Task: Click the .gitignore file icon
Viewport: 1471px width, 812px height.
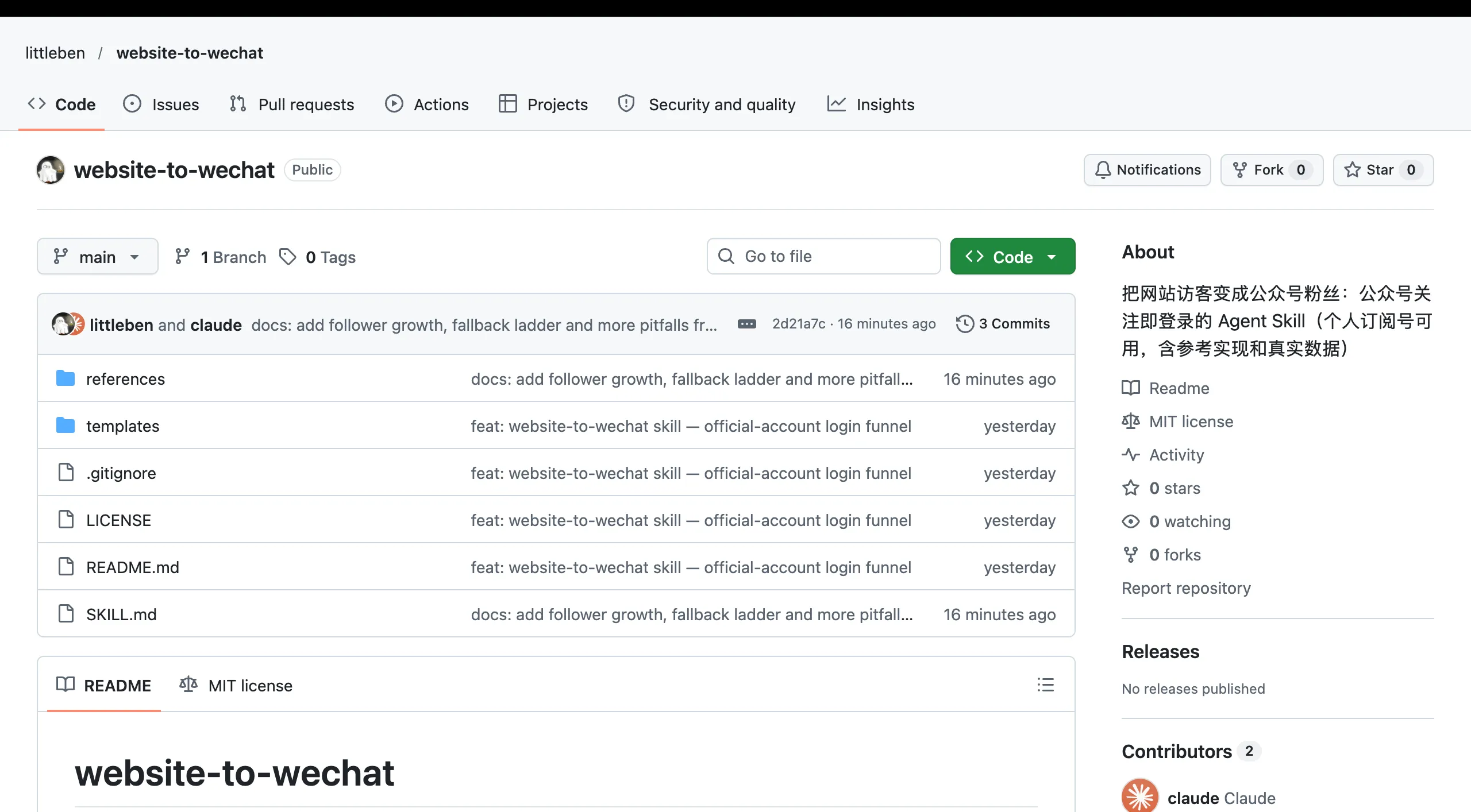Action: coord(66,473)
